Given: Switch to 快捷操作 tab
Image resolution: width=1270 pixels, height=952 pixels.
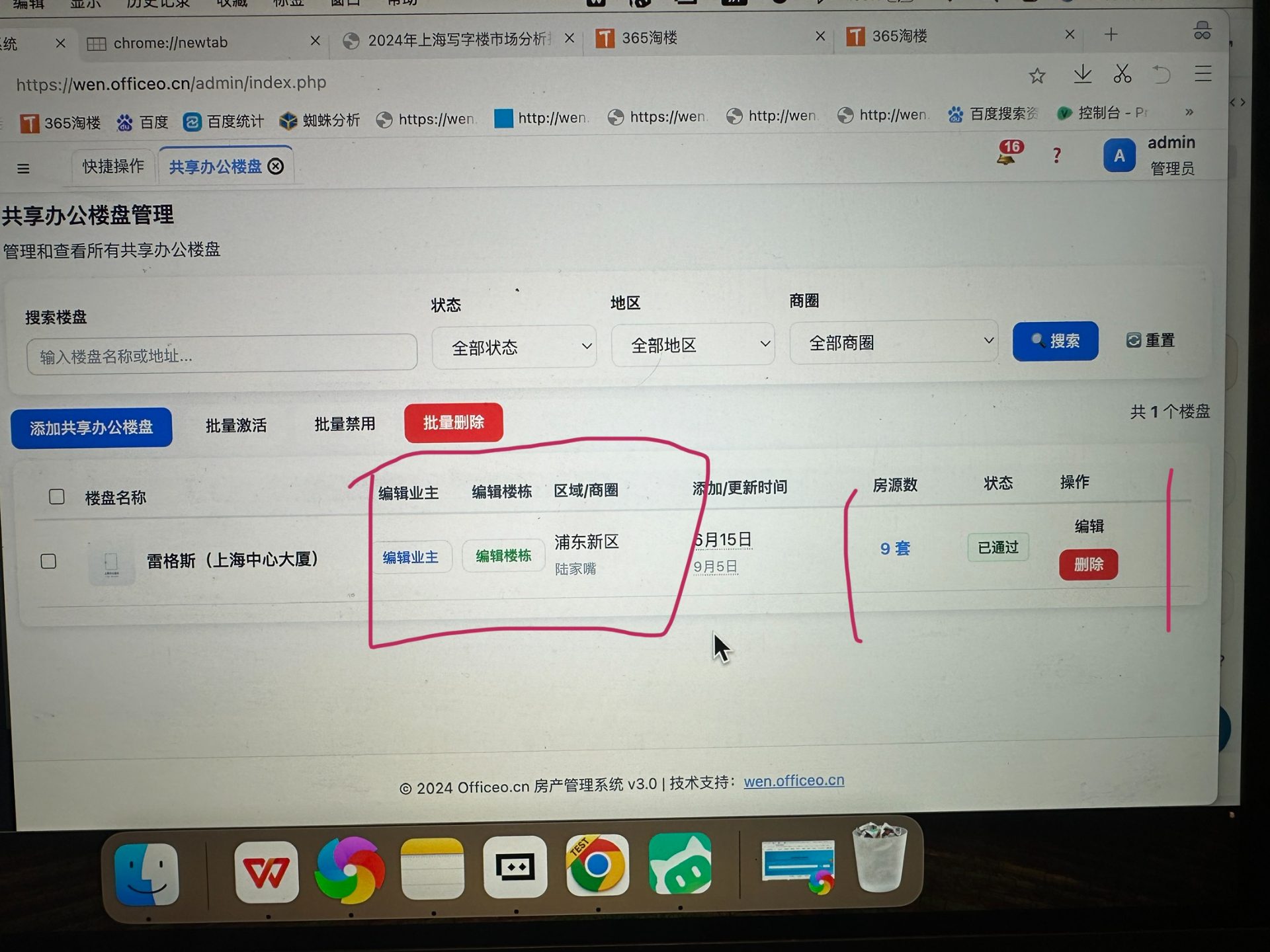Looking at the screenshot, I should [113, 167].
